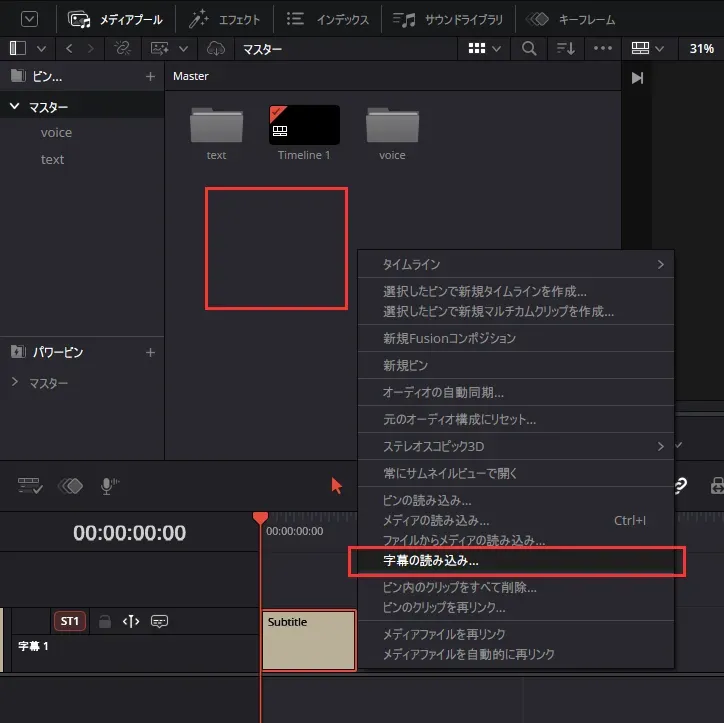724x723 pixels.
Task: Choose メディアの読み込み
Action: [x=516, y=520]
